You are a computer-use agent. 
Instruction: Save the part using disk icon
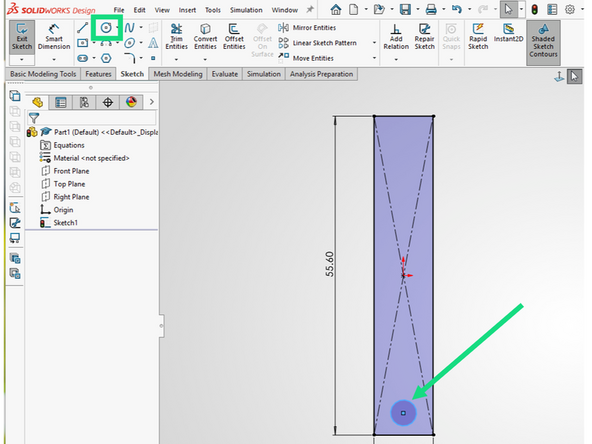pos(405,9)
